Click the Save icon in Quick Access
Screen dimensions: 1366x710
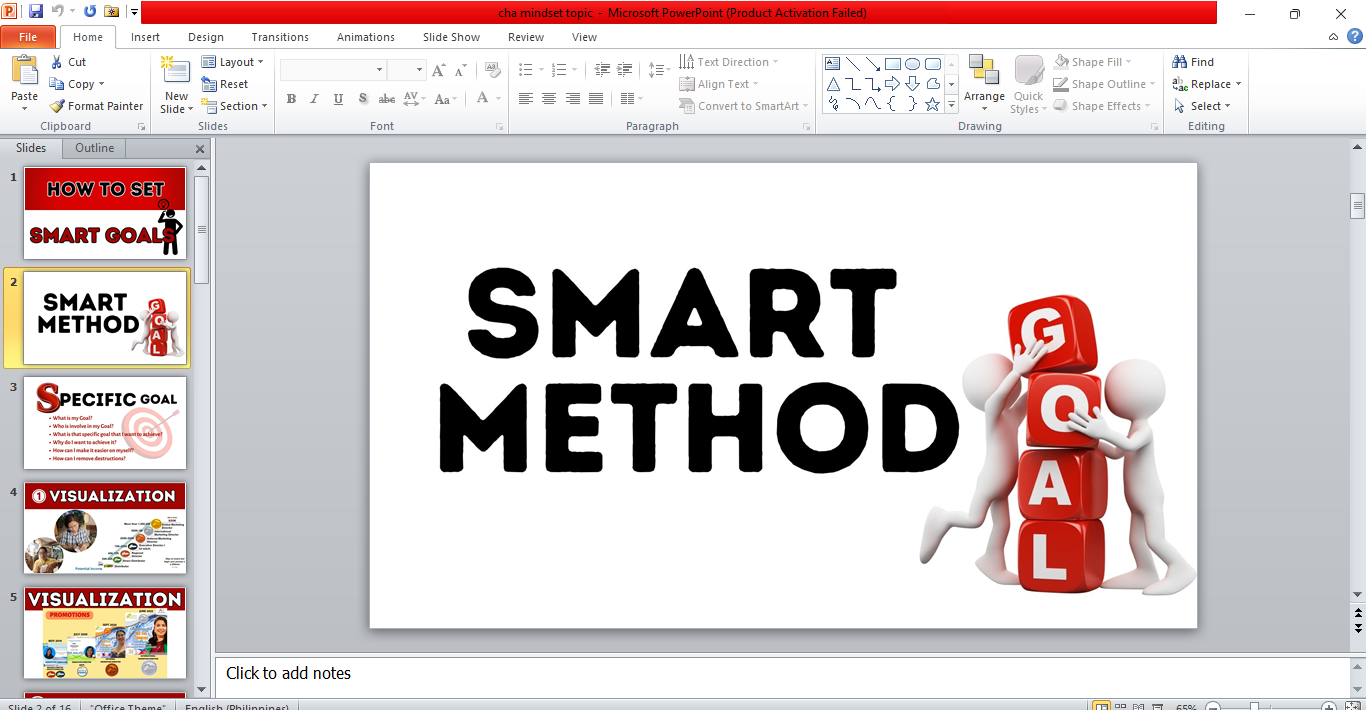pos(36,12)
